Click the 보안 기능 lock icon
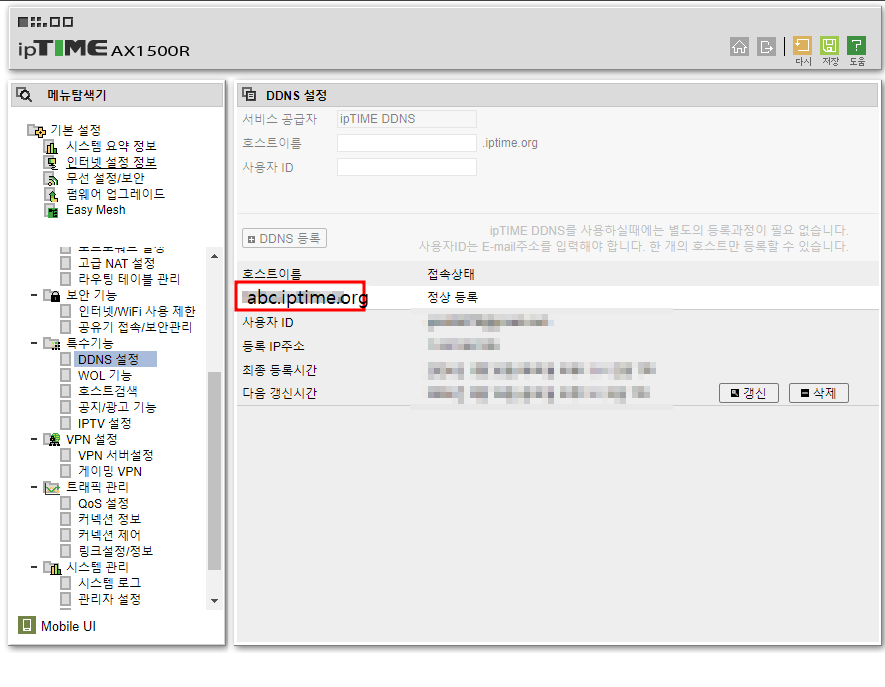 click(52, 295)
